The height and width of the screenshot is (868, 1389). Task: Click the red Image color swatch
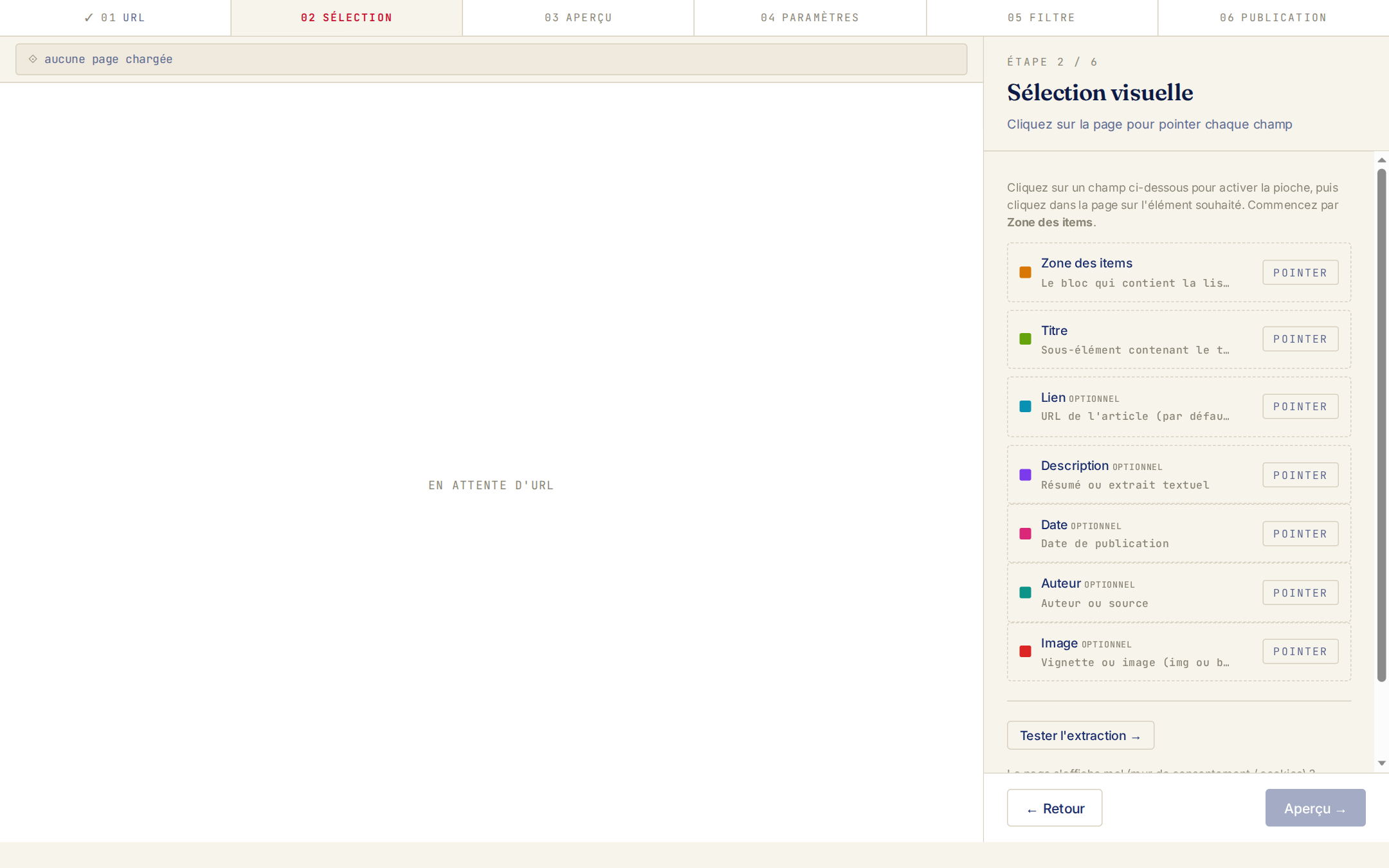point(1026,651)
